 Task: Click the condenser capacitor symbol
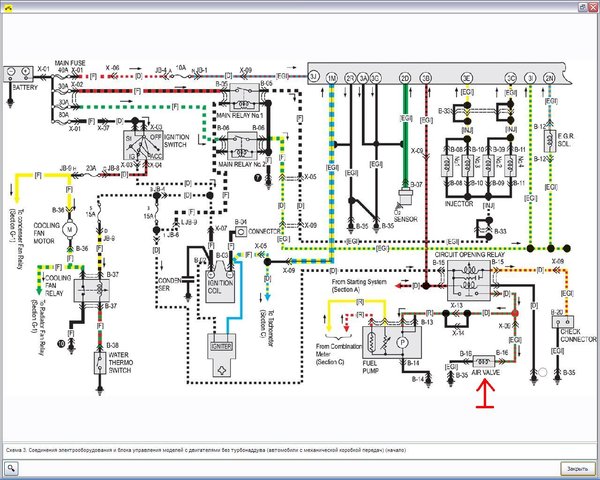tap(188, 279)
